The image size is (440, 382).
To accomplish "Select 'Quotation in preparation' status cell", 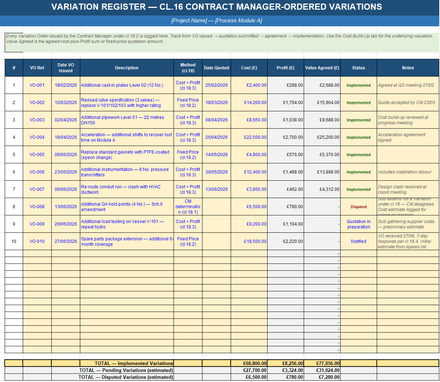I will coord(359,224).
